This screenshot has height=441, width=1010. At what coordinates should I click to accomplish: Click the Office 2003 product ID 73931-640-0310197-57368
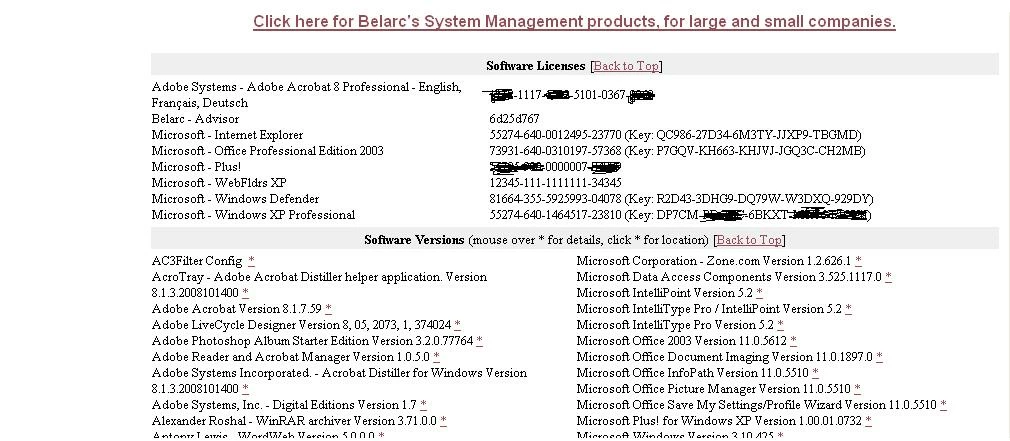coord(555,151)
